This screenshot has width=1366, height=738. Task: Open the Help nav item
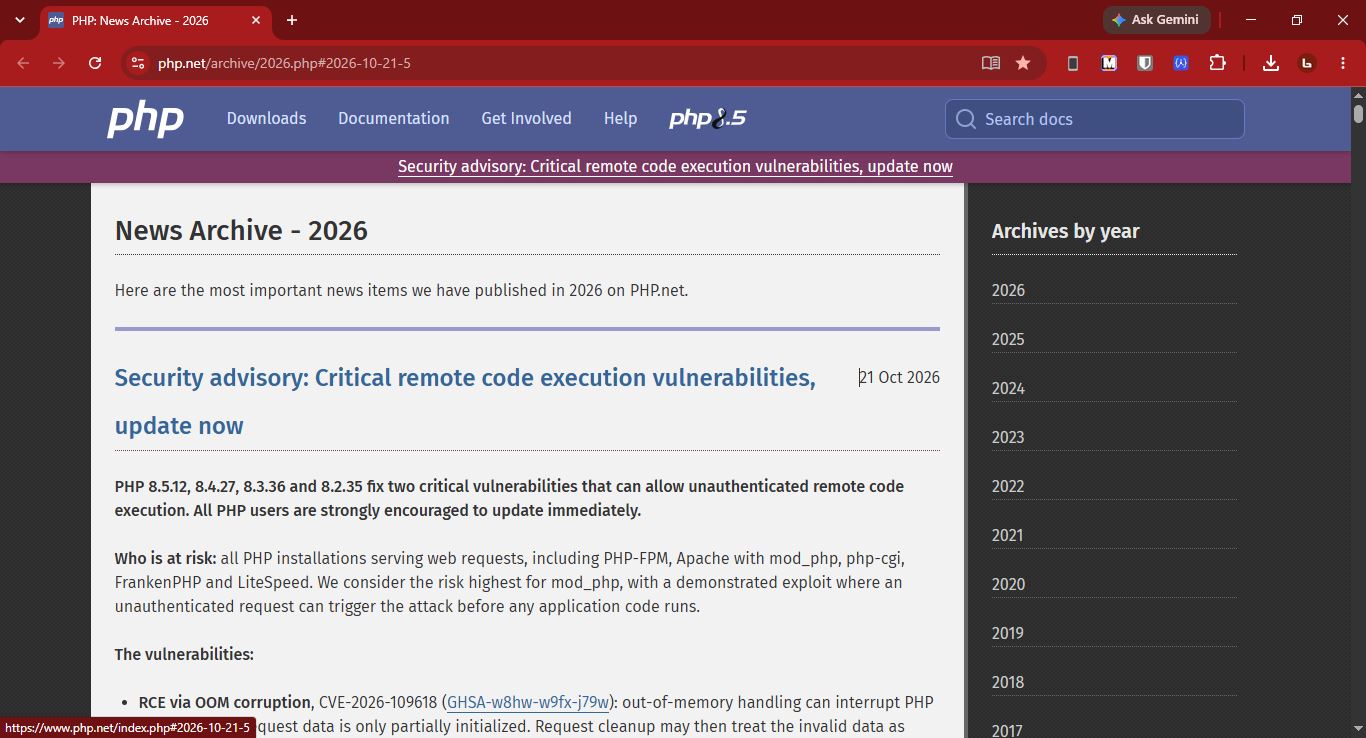point(620,118)
